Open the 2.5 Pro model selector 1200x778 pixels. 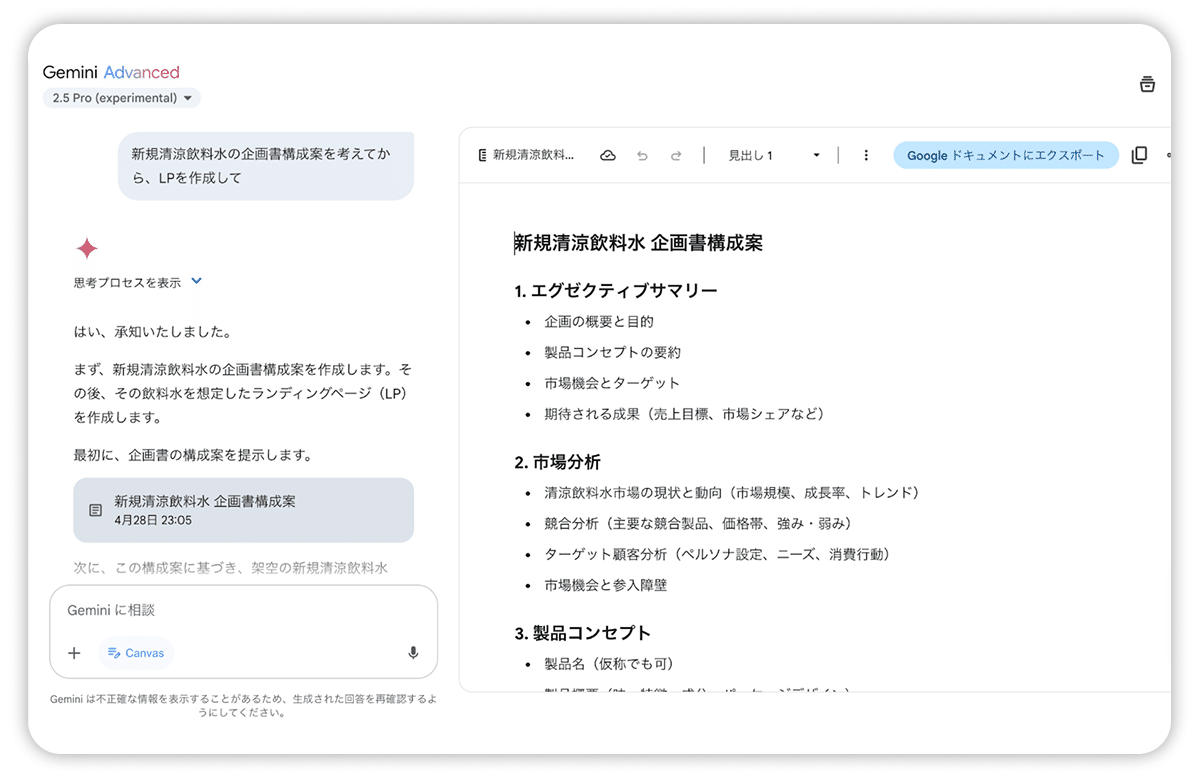[121, 98]
